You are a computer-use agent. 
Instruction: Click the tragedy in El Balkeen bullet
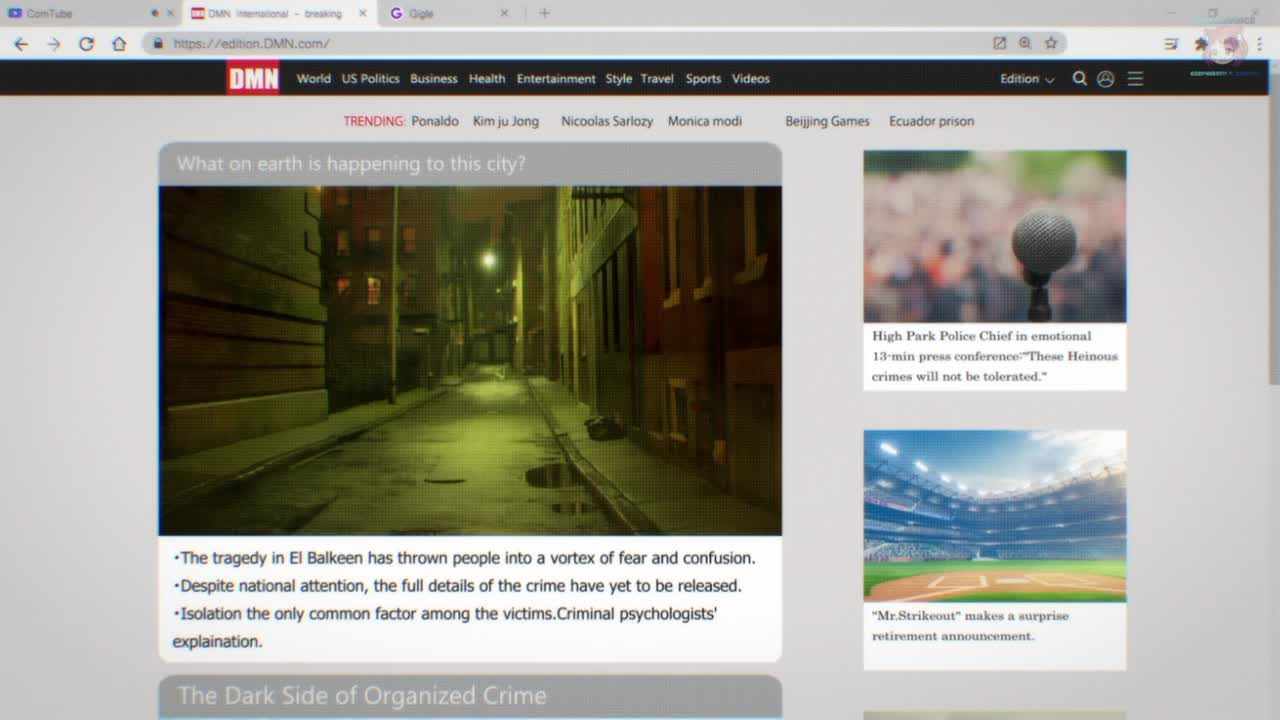(x=465, y=558)
